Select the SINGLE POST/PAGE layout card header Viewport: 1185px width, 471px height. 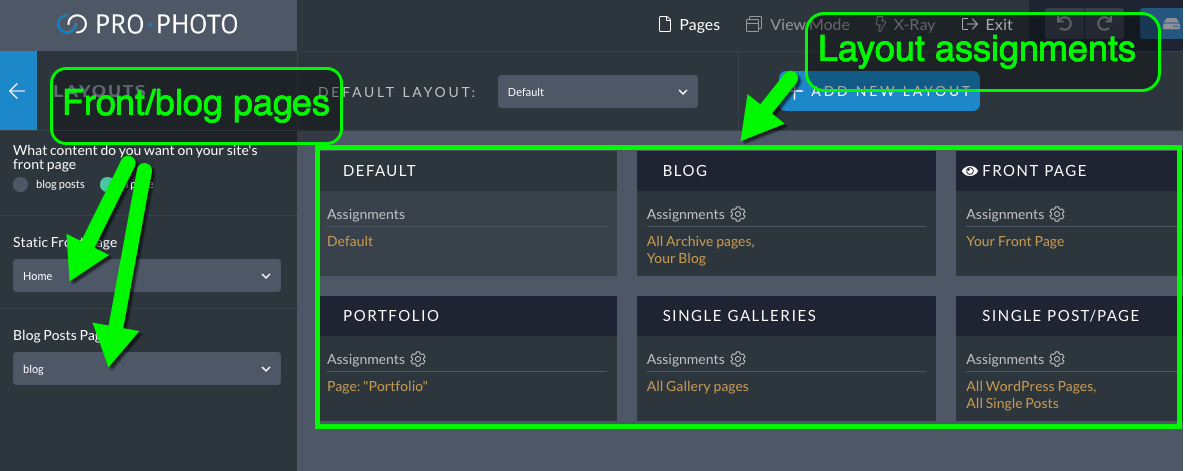tap(1066, 316)
